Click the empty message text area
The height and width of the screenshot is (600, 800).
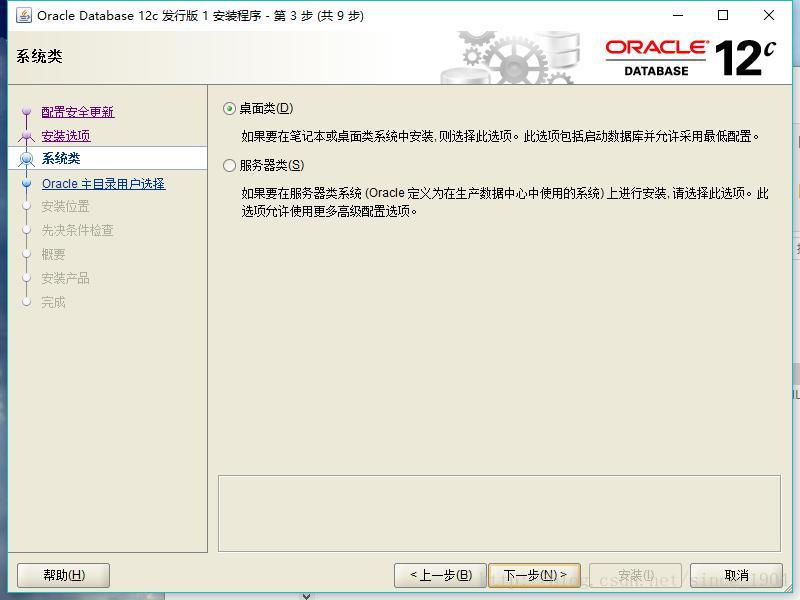(x=499, y=513)
